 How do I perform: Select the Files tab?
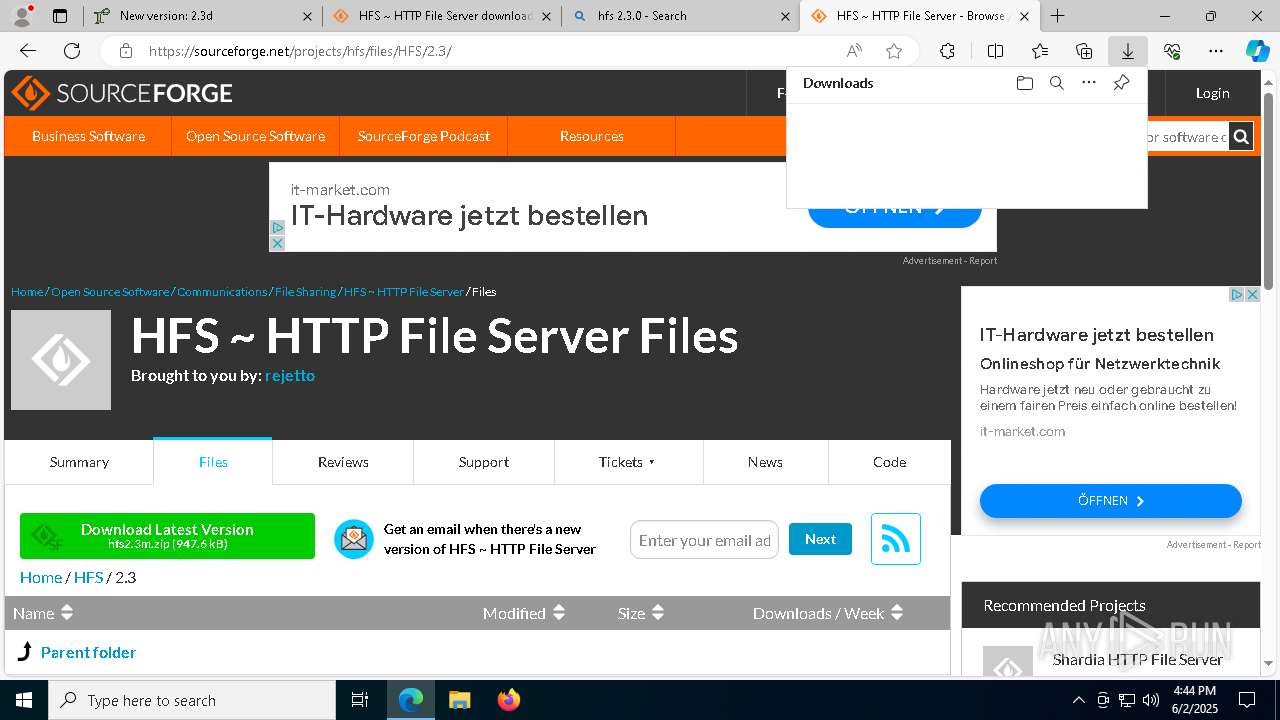(x=213, y=462)
